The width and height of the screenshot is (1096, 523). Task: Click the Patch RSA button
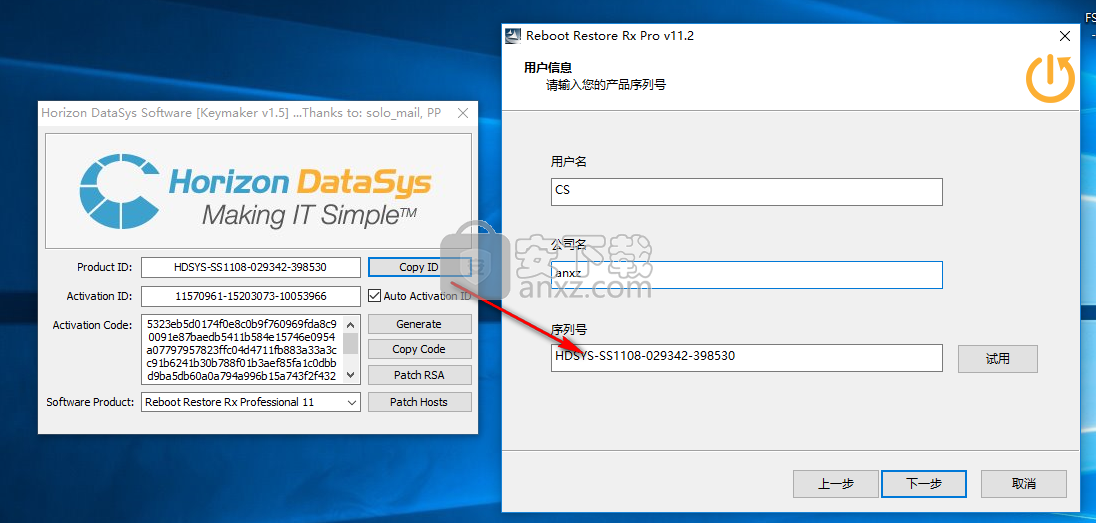(419, 375)
